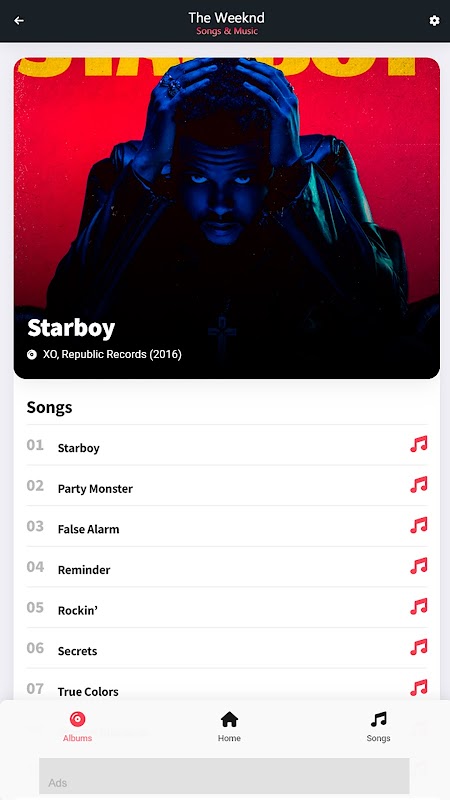
Task: Open the Songs tab
Action: 378,727
